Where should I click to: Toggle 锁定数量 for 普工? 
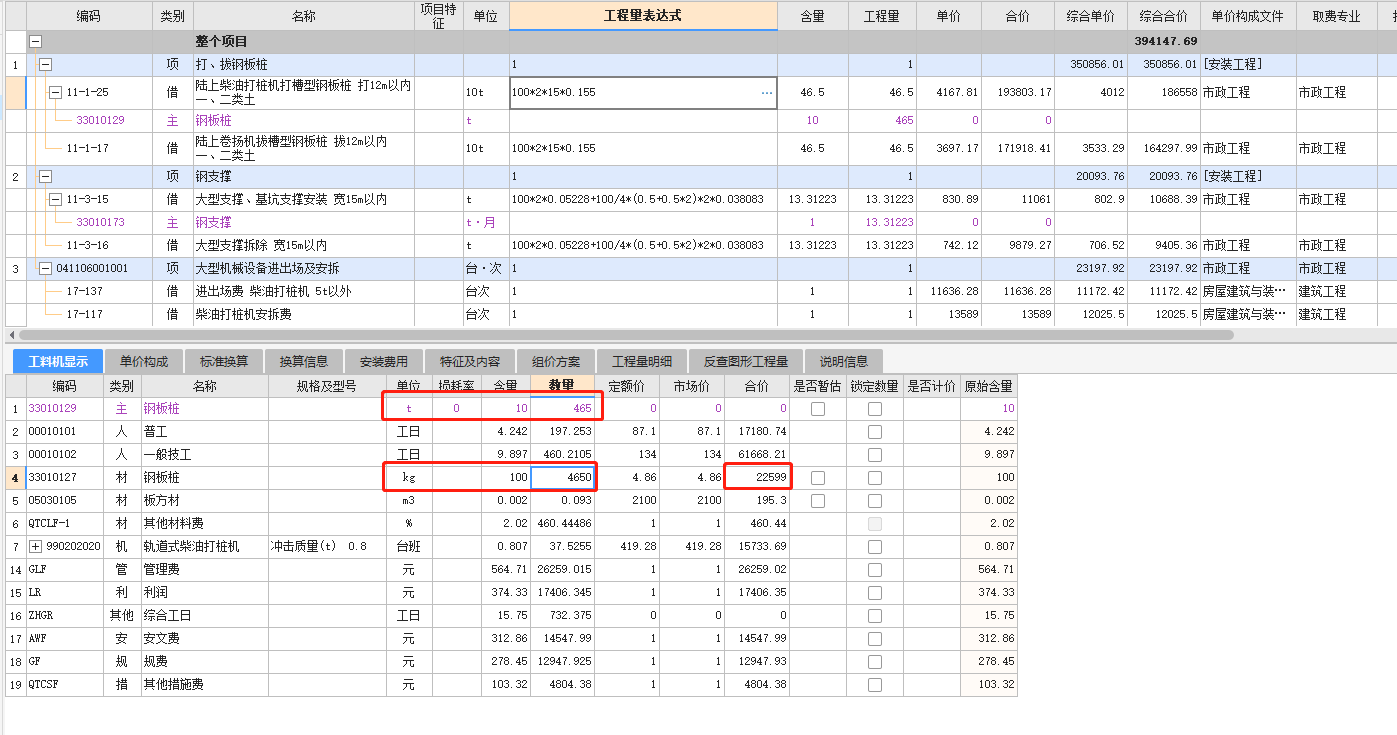(875, 432)
